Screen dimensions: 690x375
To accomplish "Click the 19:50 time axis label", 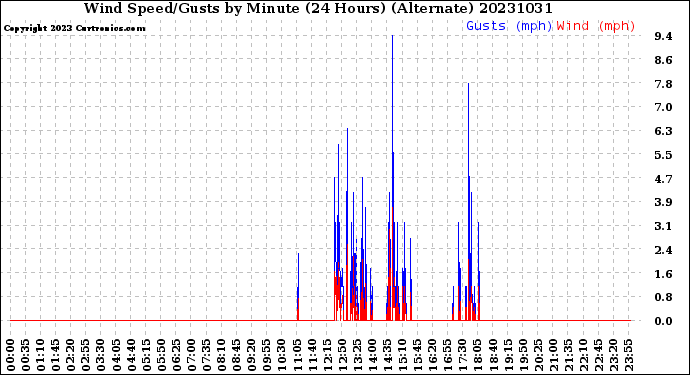I will click(522, 354).
